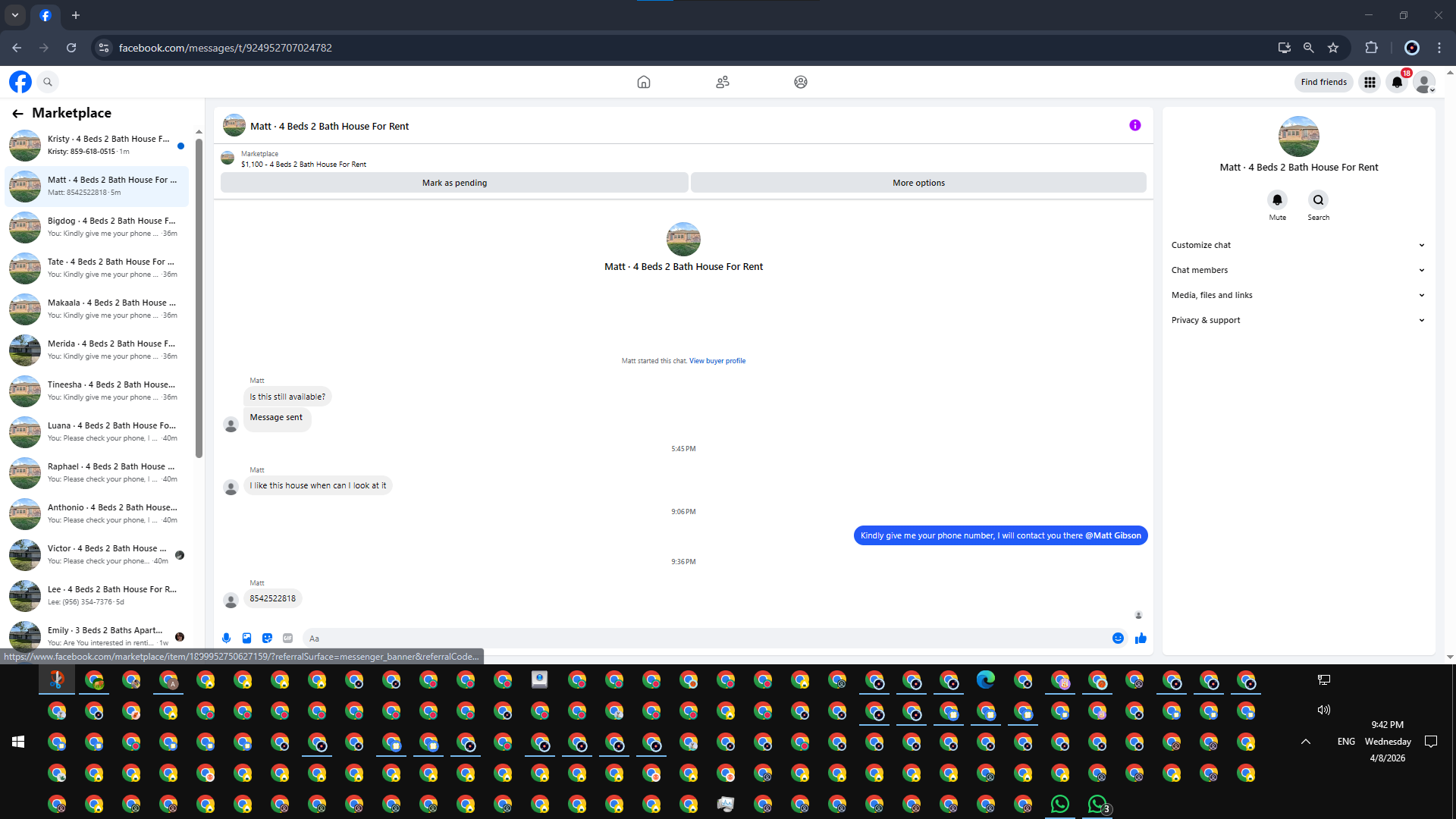Image resolution: width=1456 pixels, height=819 pixels.
Task: Click the Mark as pending button
Action: click(454, 183)
